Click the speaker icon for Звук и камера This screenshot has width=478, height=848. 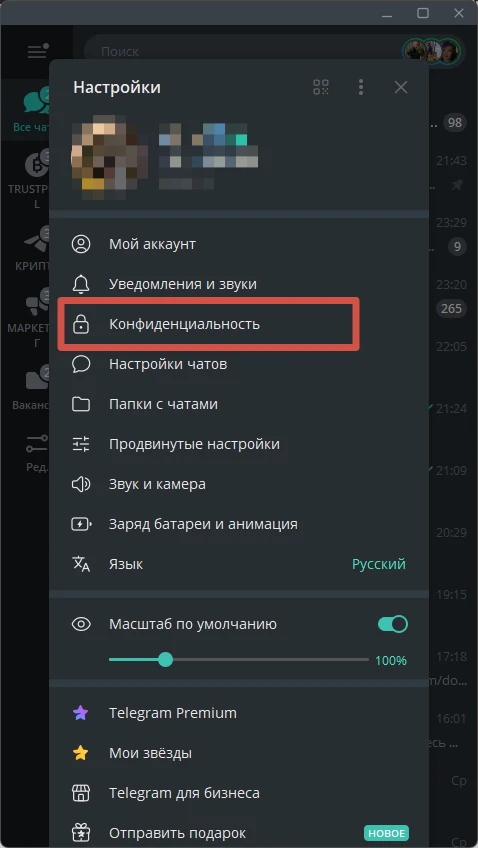point(81,484)
